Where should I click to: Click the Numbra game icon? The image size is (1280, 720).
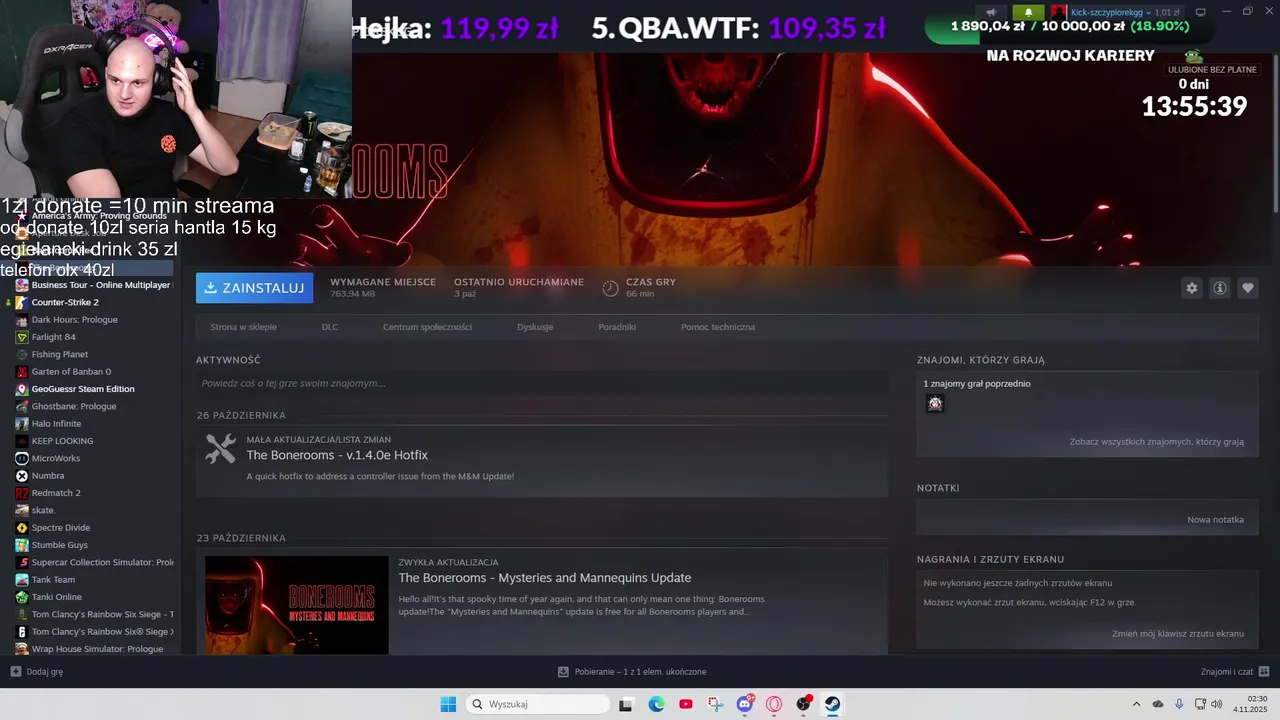coord(22,476)
